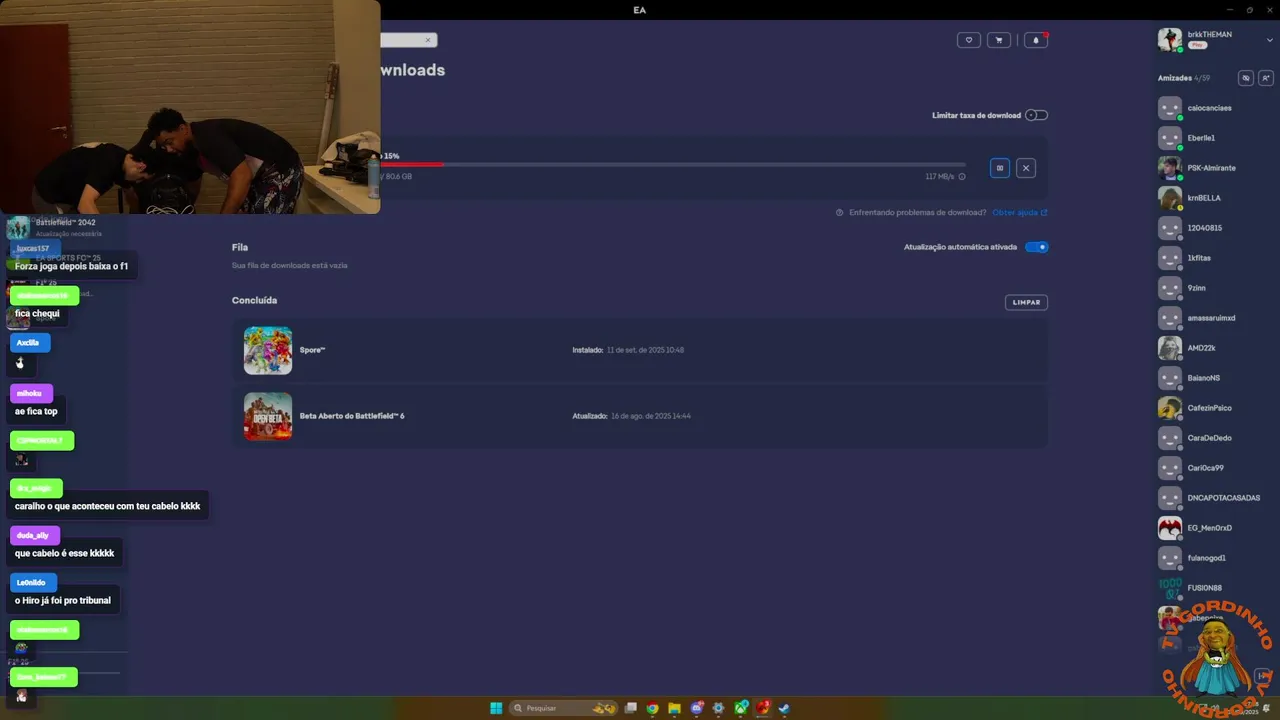Toggle Limitar taxa de download switch
This screenshot has width=1280, height=720.
coord(1037,115)
